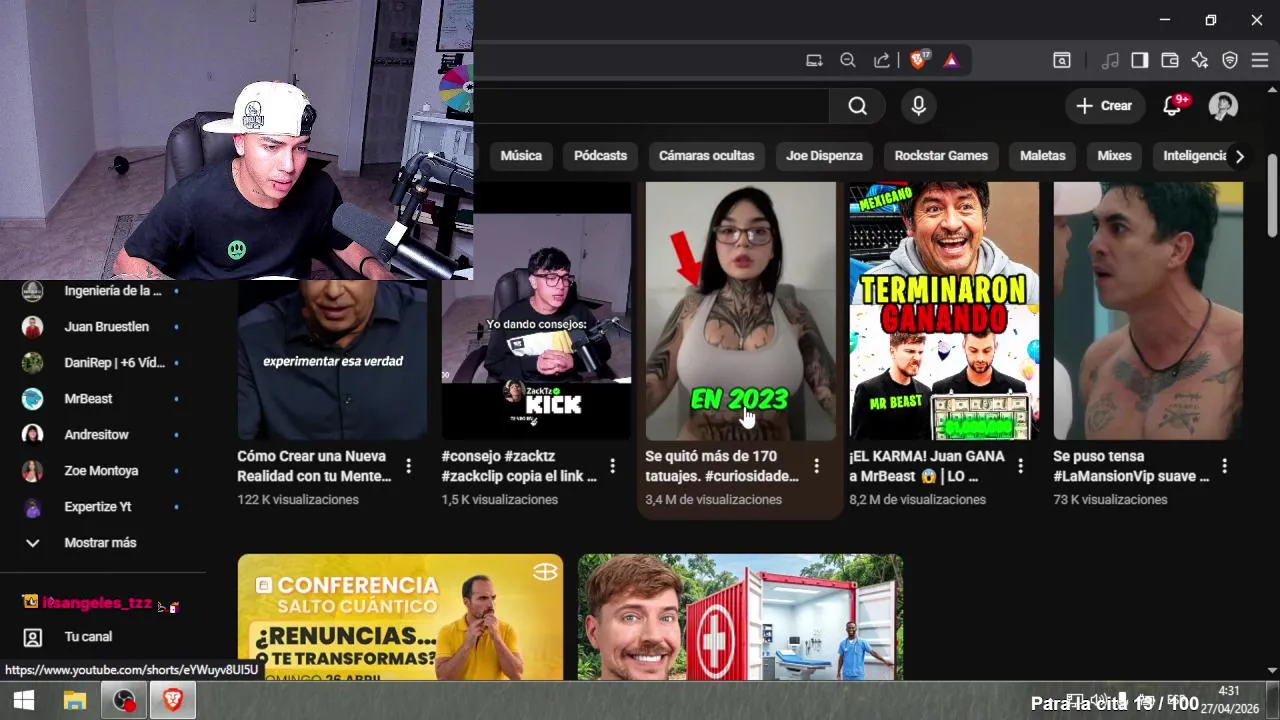The image size is (1280, 720).
Task: Open the 'TERMINARON GANANDO' Short thumbnail
Action: 944,311
